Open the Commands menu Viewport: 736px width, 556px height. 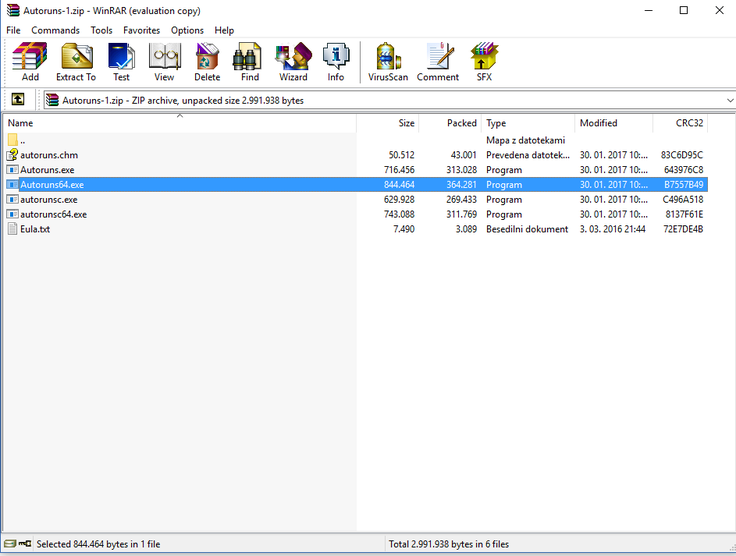[55, 30]
